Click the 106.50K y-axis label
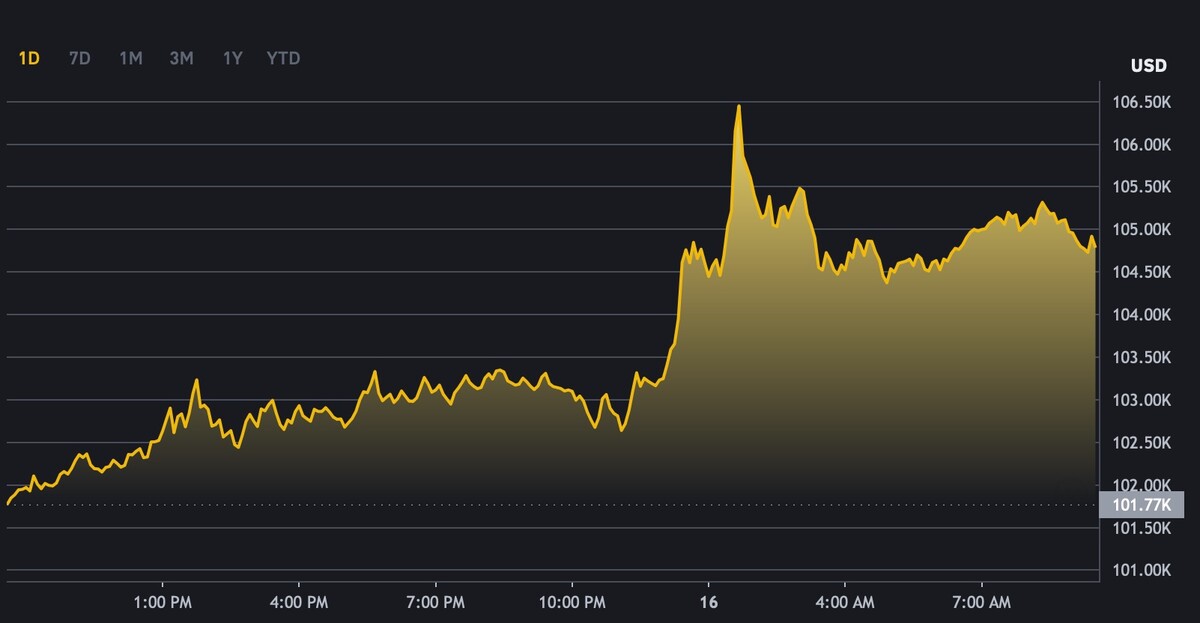 1141,102
